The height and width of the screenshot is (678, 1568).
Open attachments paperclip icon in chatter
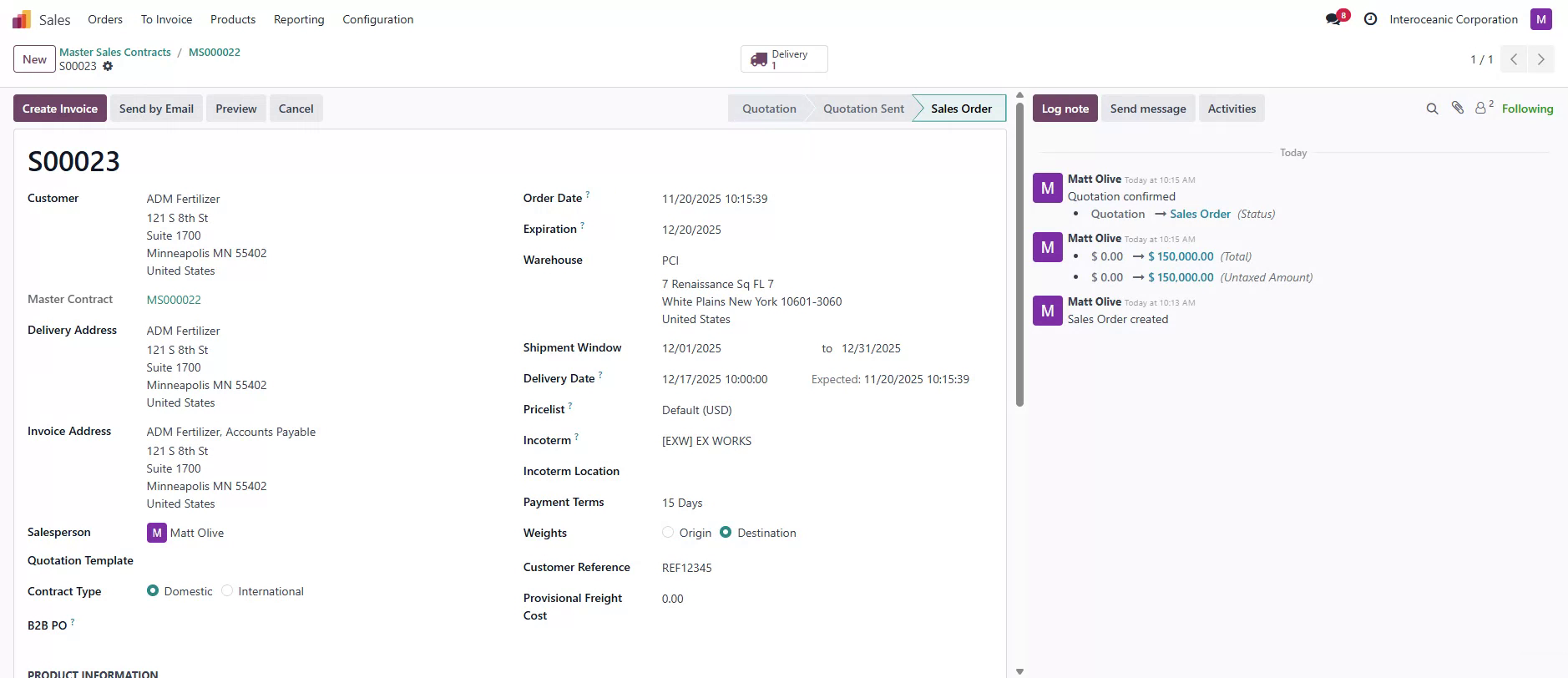[1457, 108]
